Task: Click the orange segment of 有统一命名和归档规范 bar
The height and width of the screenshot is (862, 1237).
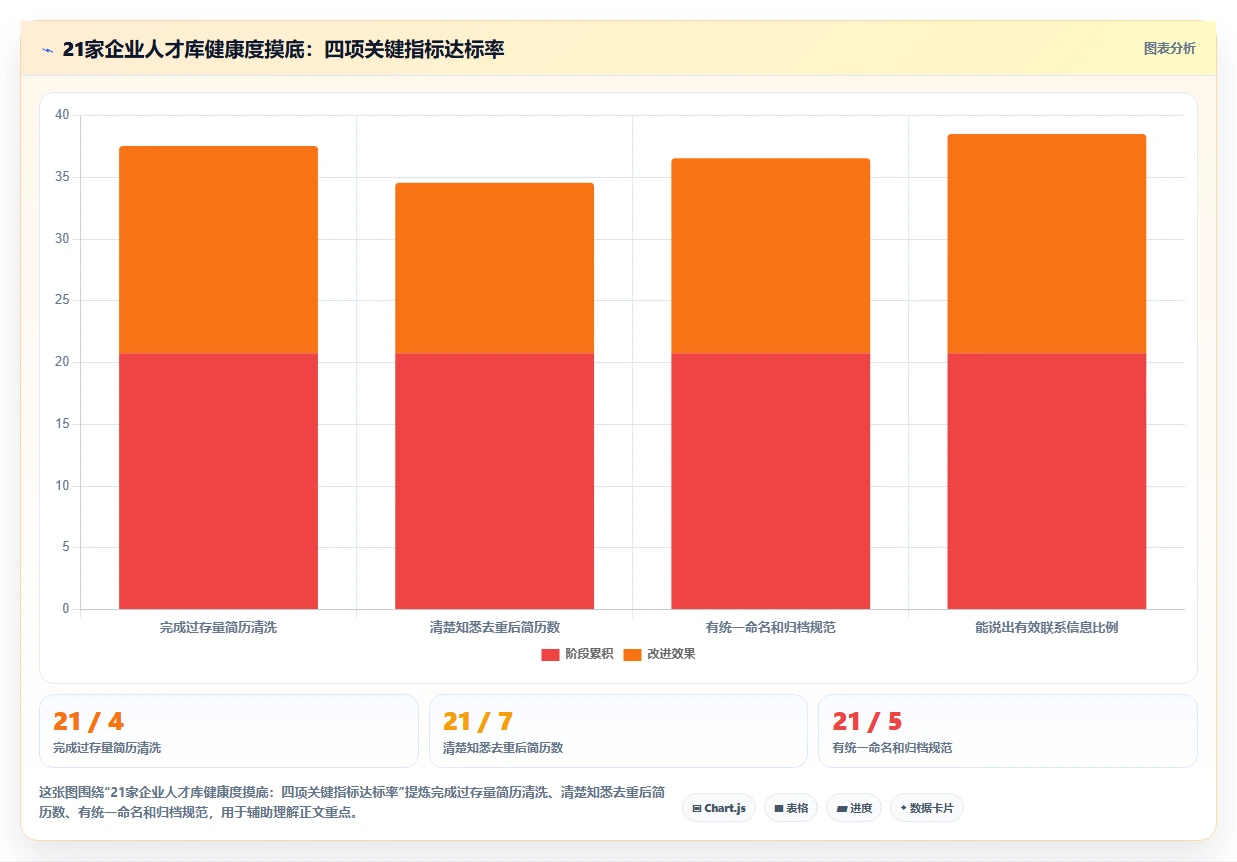Action: point(770,256)
